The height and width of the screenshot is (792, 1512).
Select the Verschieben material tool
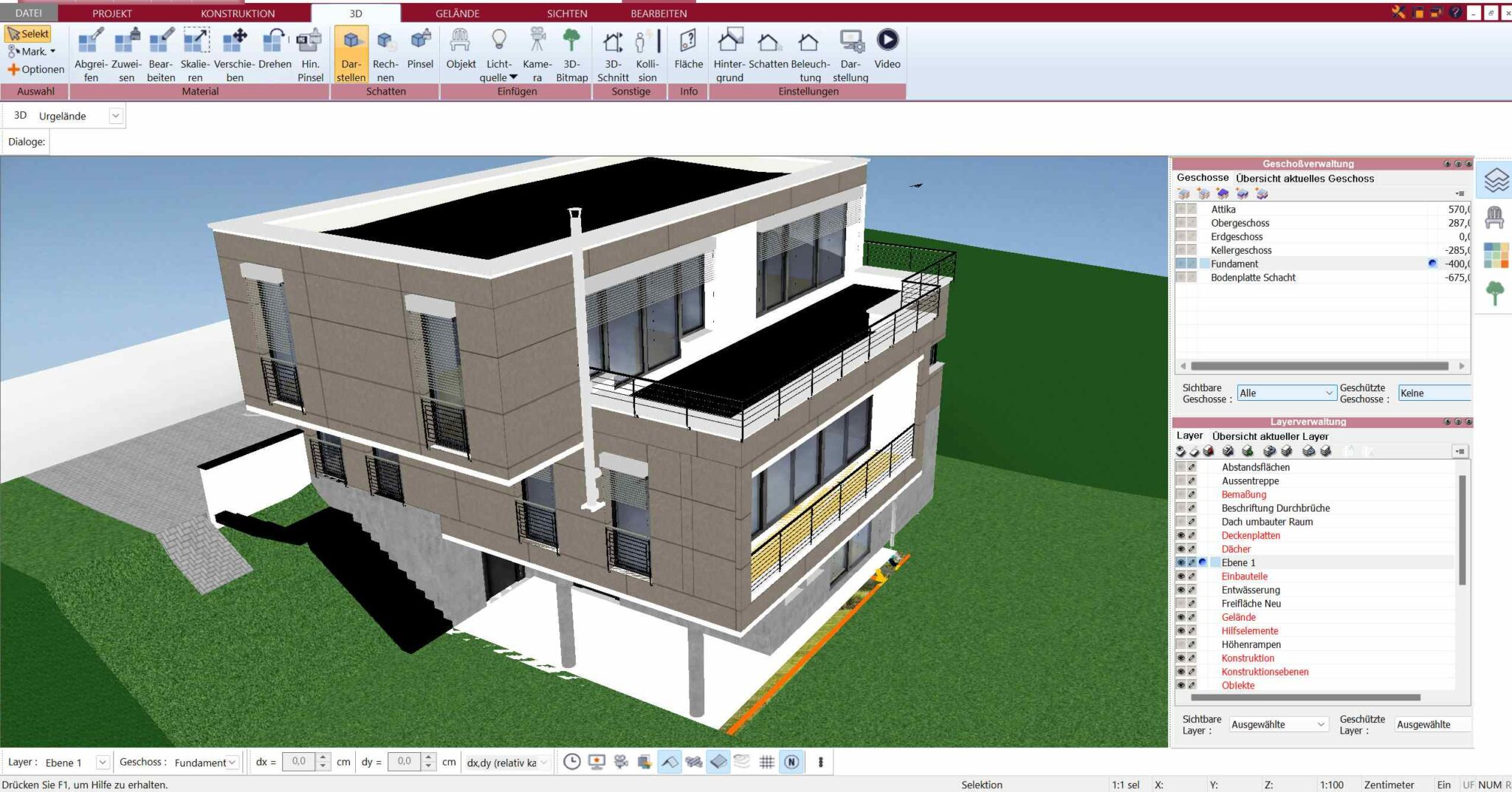[236, 52]
